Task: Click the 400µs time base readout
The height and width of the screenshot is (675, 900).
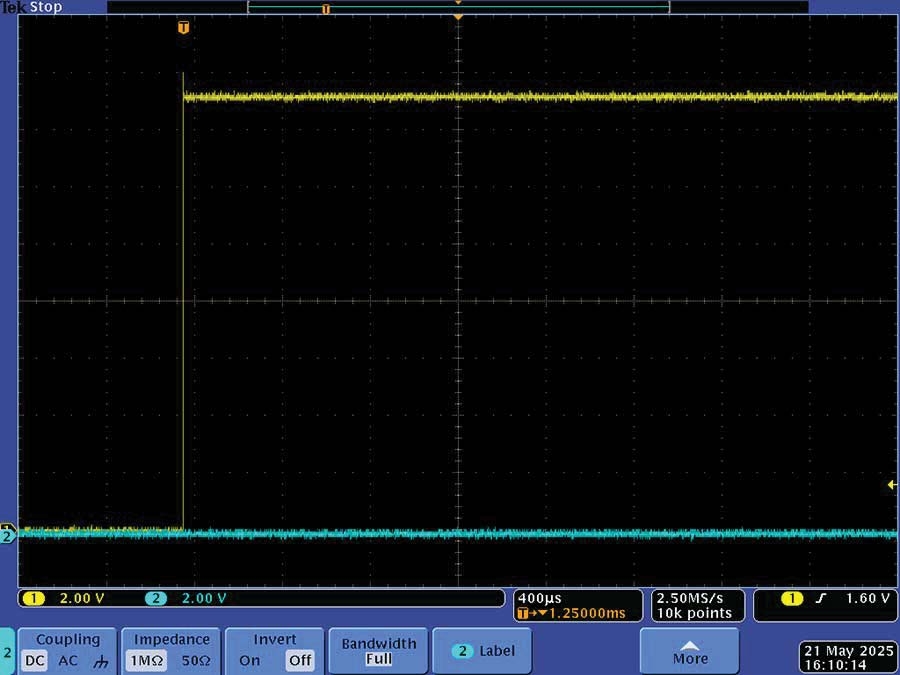Action: pyautogui.click(x=540, y=599)
